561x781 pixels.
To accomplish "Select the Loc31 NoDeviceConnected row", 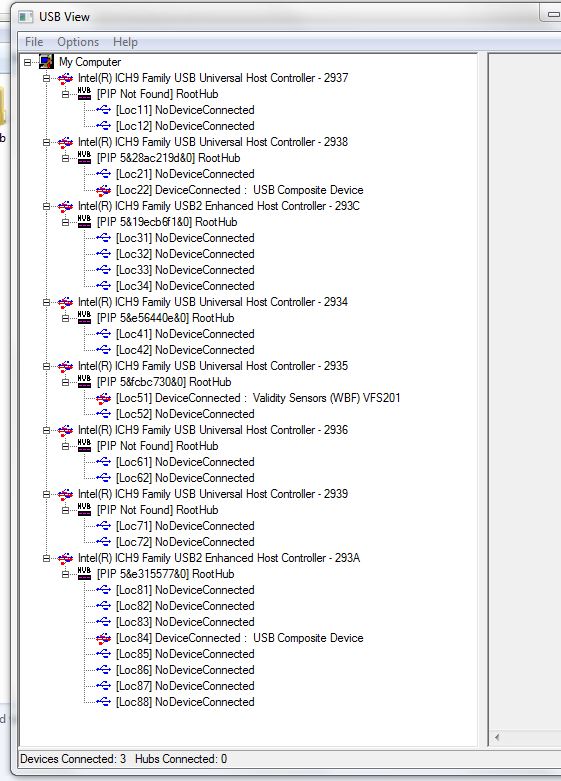I will pyautogui.click(x=185, y=238).
